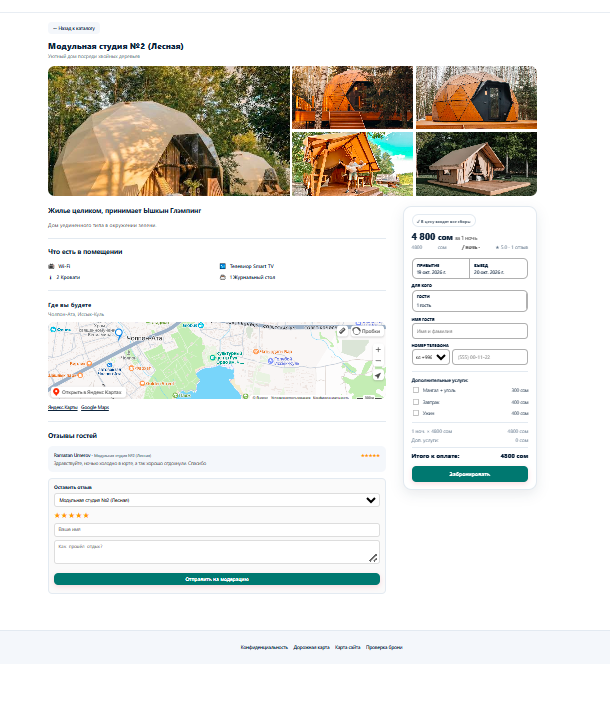
Task: Click chevron arrow of review accommodation select
Action: (x=371, y=500)
